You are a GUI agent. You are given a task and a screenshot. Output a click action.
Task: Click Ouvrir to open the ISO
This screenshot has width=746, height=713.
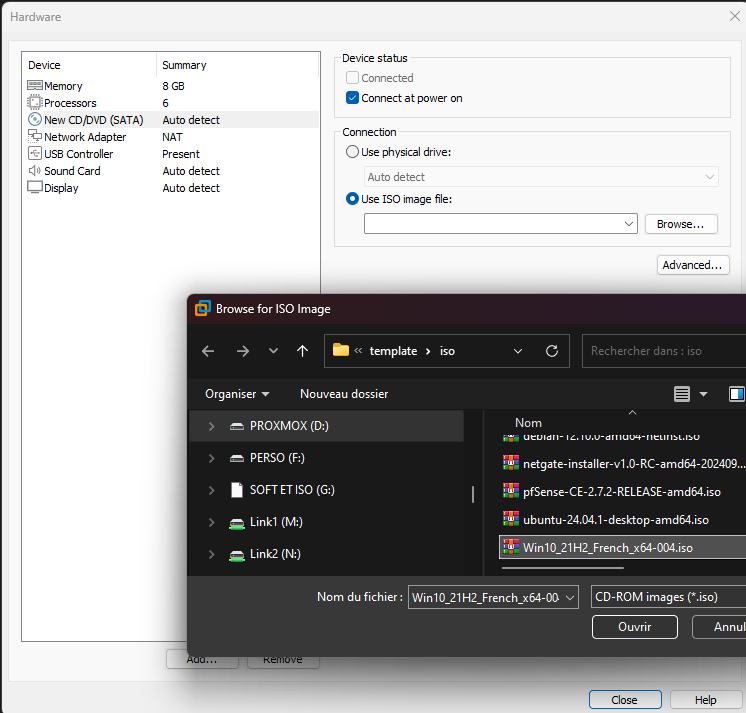click(x=635, y=627)
